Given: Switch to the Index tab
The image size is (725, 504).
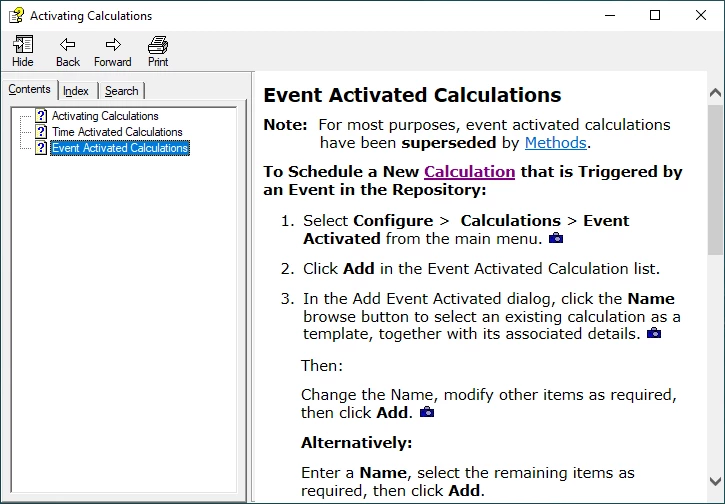Looking at the screenshot, I should click(76, 91).
